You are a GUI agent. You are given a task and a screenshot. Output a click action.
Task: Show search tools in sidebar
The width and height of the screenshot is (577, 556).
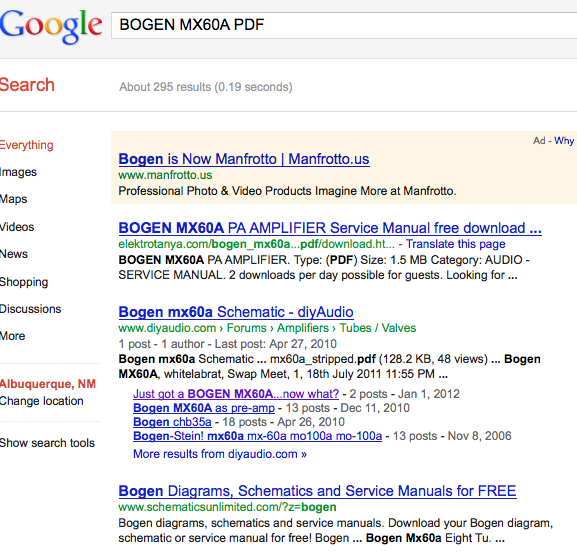(47, 443)
